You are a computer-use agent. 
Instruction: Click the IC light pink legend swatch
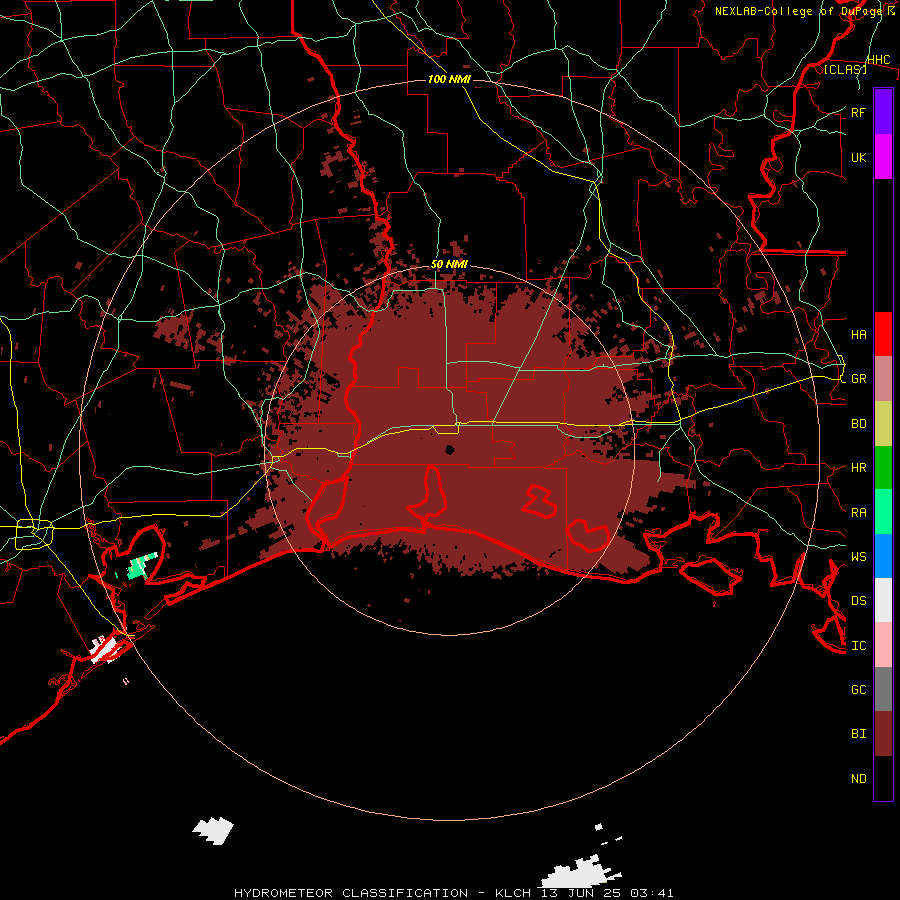pyautogui.click(x=883, y=645)
